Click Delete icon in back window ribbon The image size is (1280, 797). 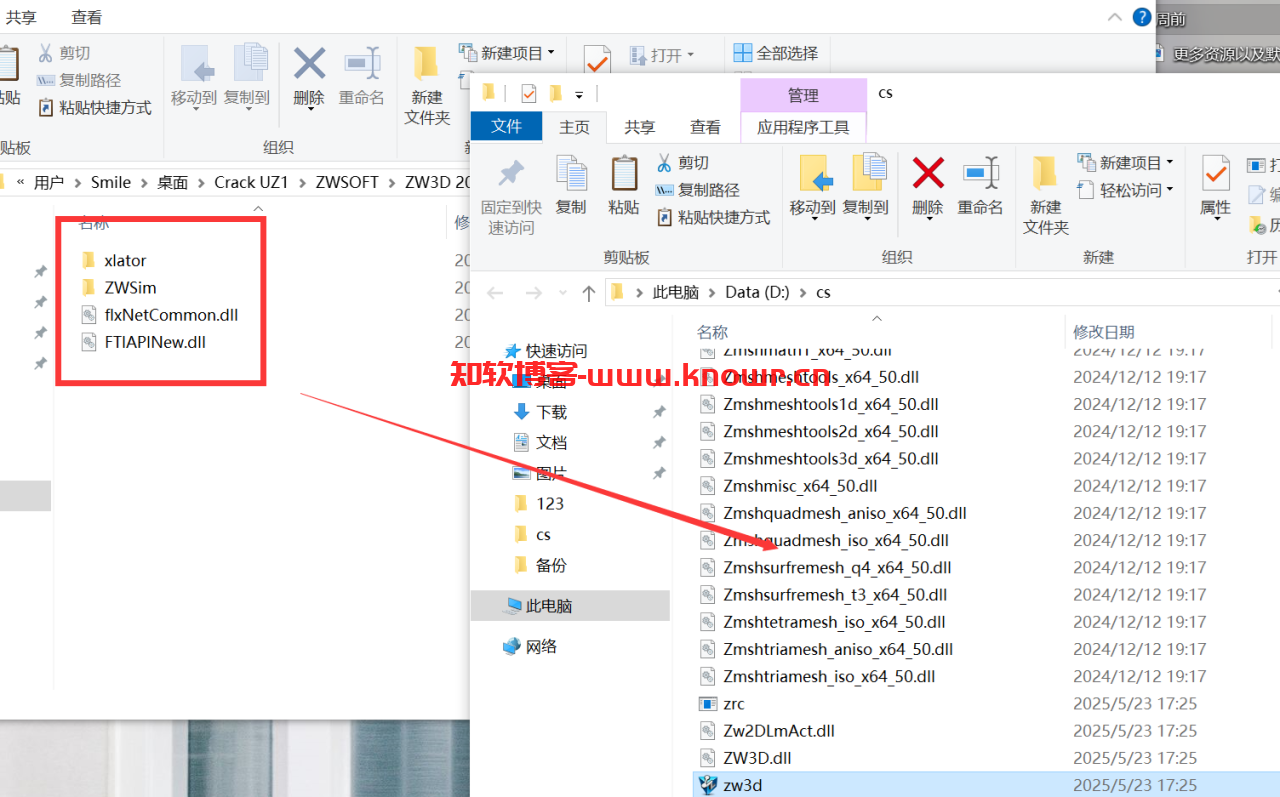pyautogui.click(x=309, y=64)
